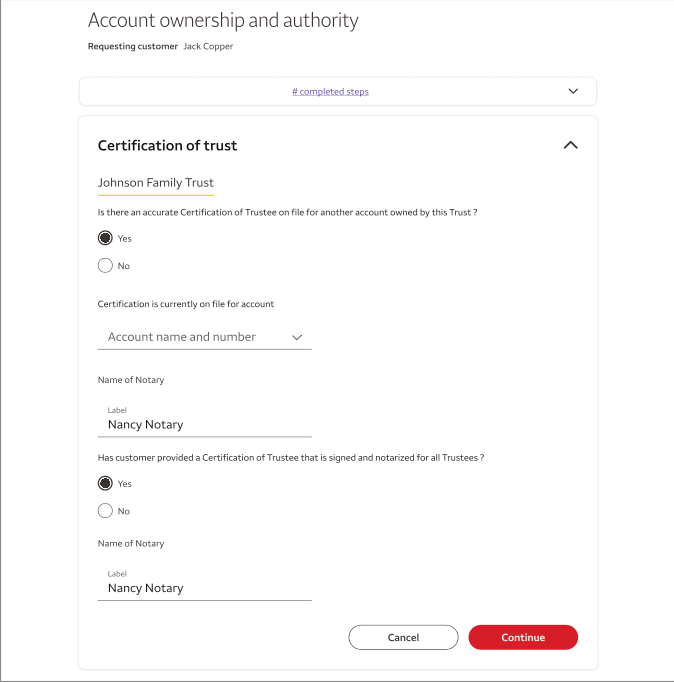This screenshot has height=682, width=674.
Task: Select Yes for Certification on file question
Action: 105,238
